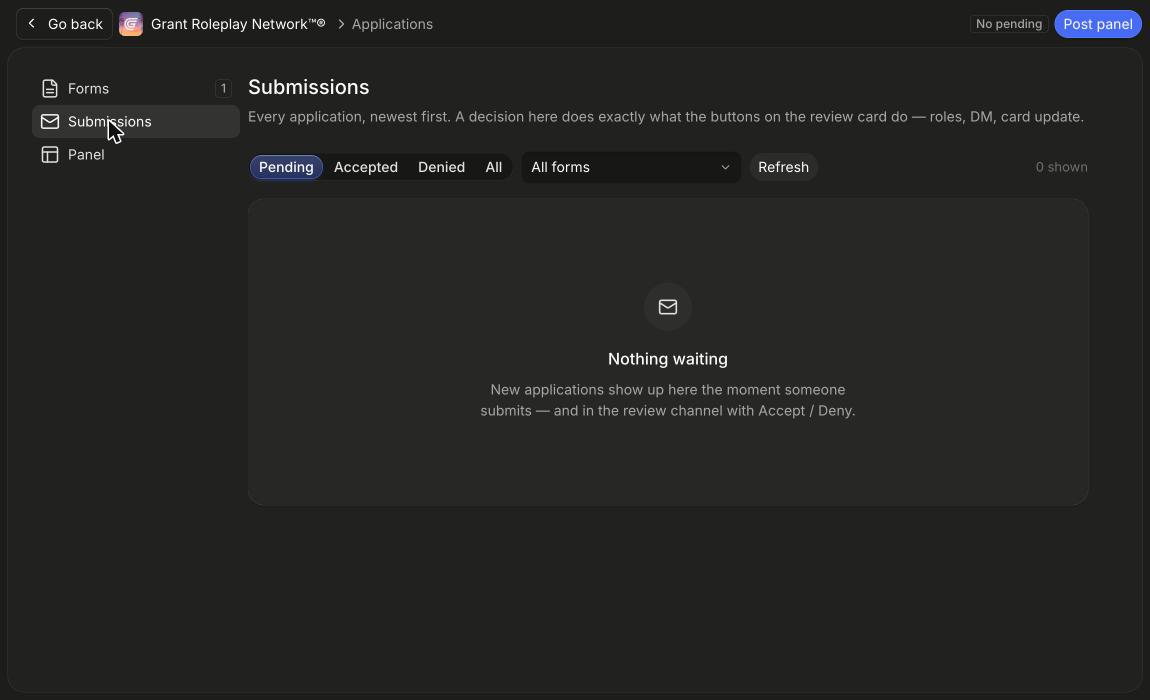Image resolution: width=1150 pixels, height=700 pixels.
Task: Click the breadcrumb chevron before Applications
Action: pos(341,24)
